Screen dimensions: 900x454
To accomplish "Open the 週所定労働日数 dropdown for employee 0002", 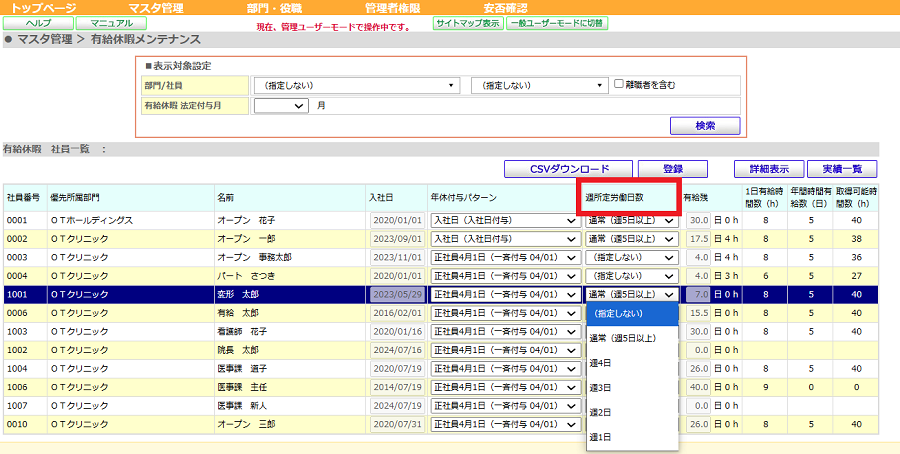I will pyautogui.click(x=632, y=239).
